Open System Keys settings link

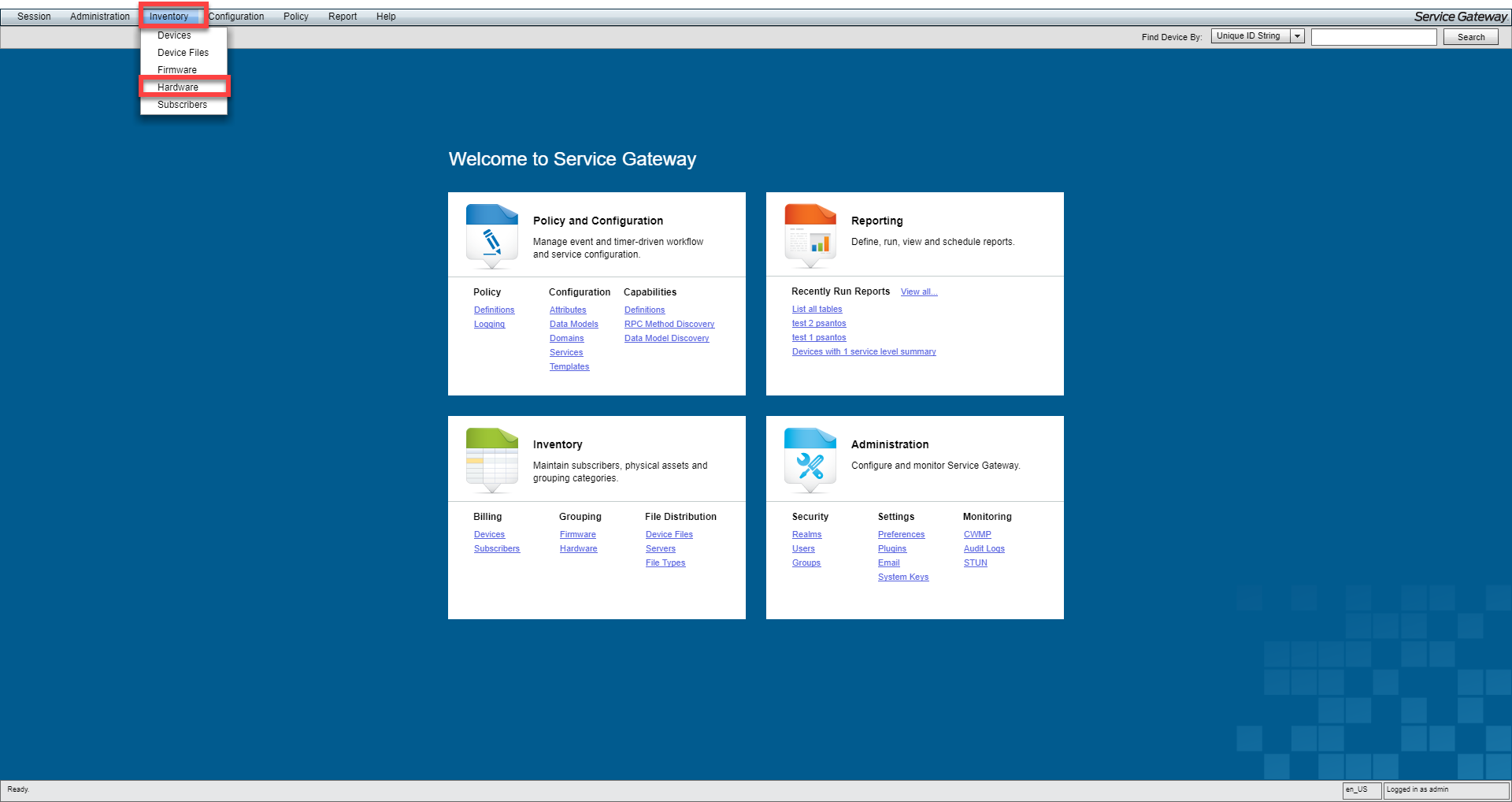[x=902, y=577]
